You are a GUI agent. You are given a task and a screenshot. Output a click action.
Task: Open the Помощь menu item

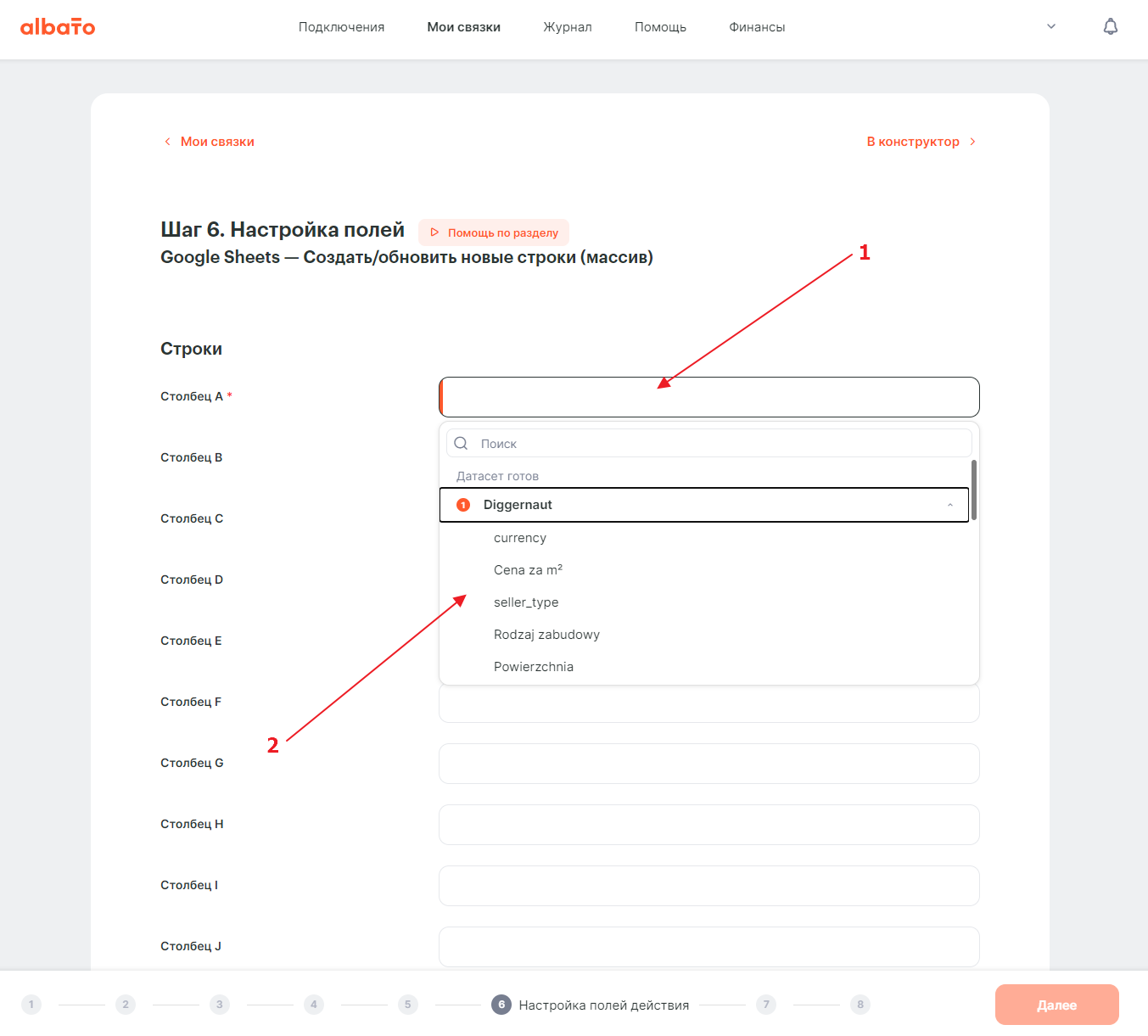pyautogui.click(x=660, y=27)
